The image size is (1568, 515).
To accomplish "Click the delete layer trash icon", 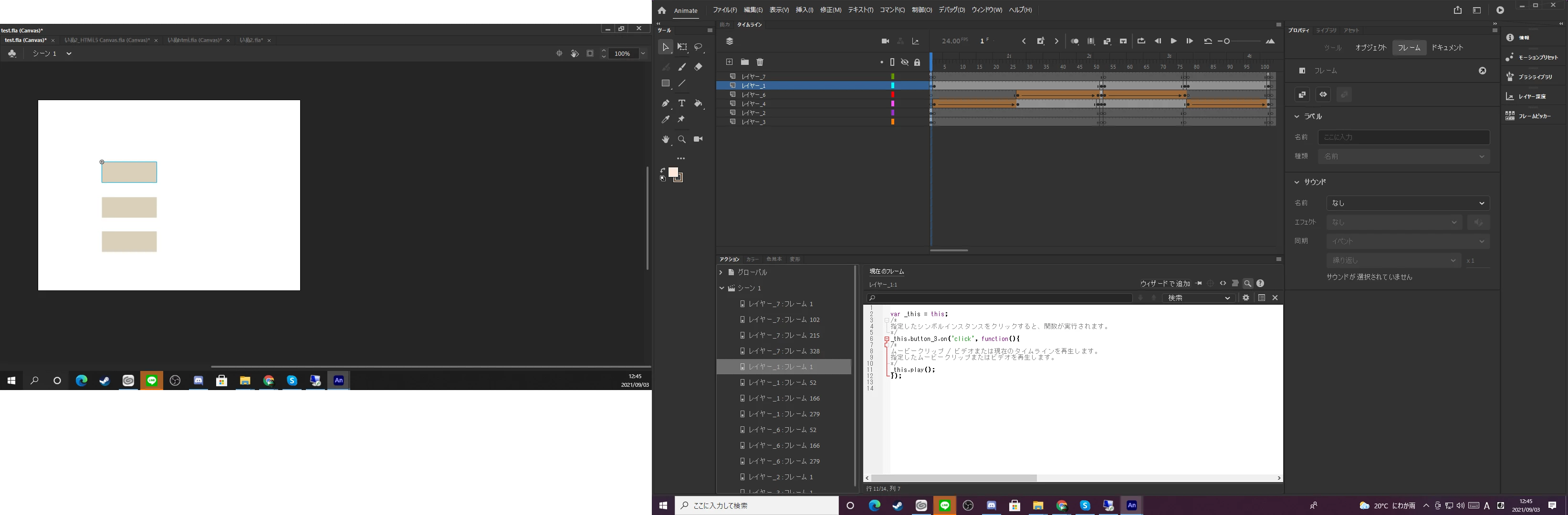I will coord(760,62).
